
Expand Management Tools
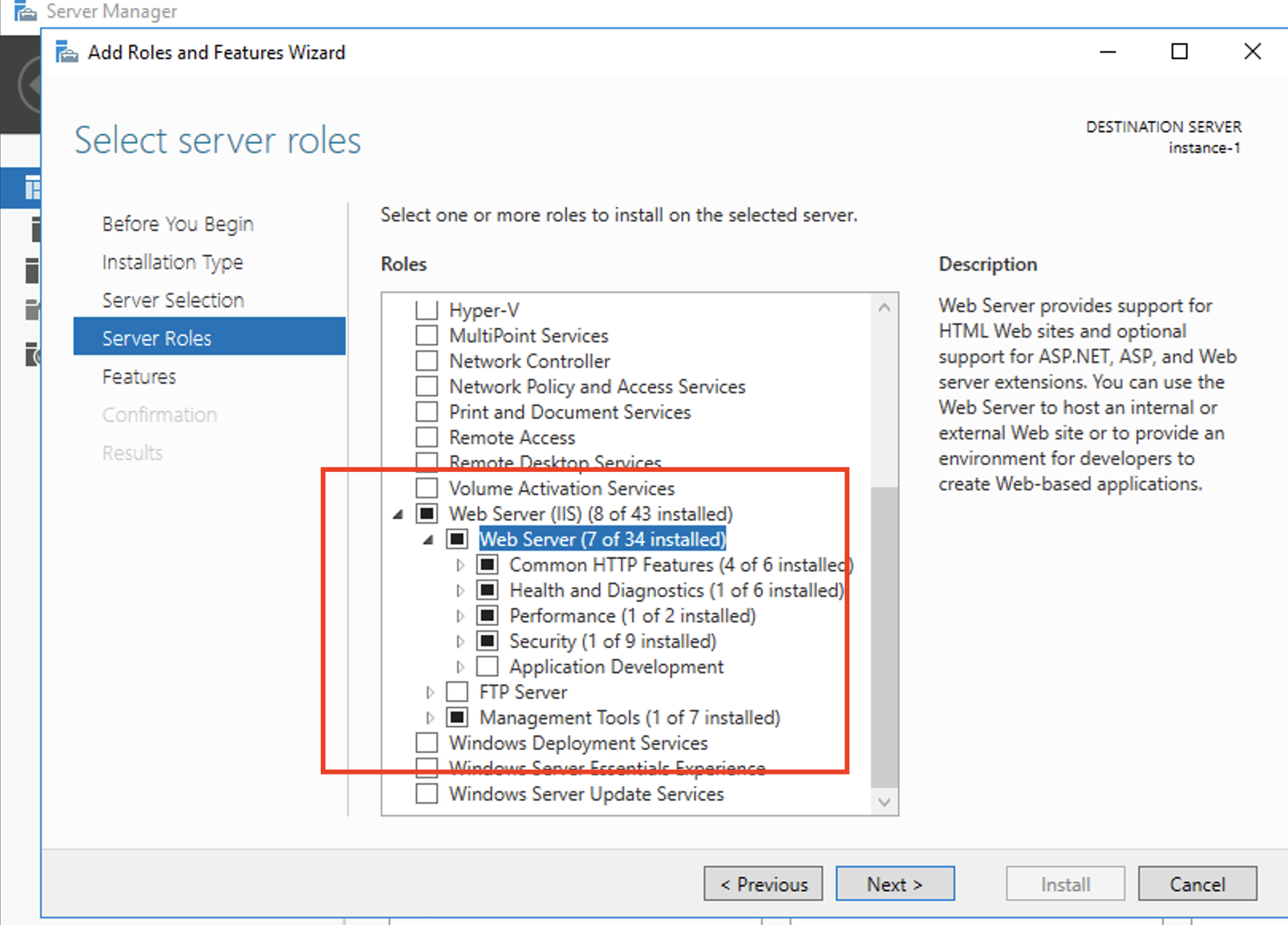[431, 717]
